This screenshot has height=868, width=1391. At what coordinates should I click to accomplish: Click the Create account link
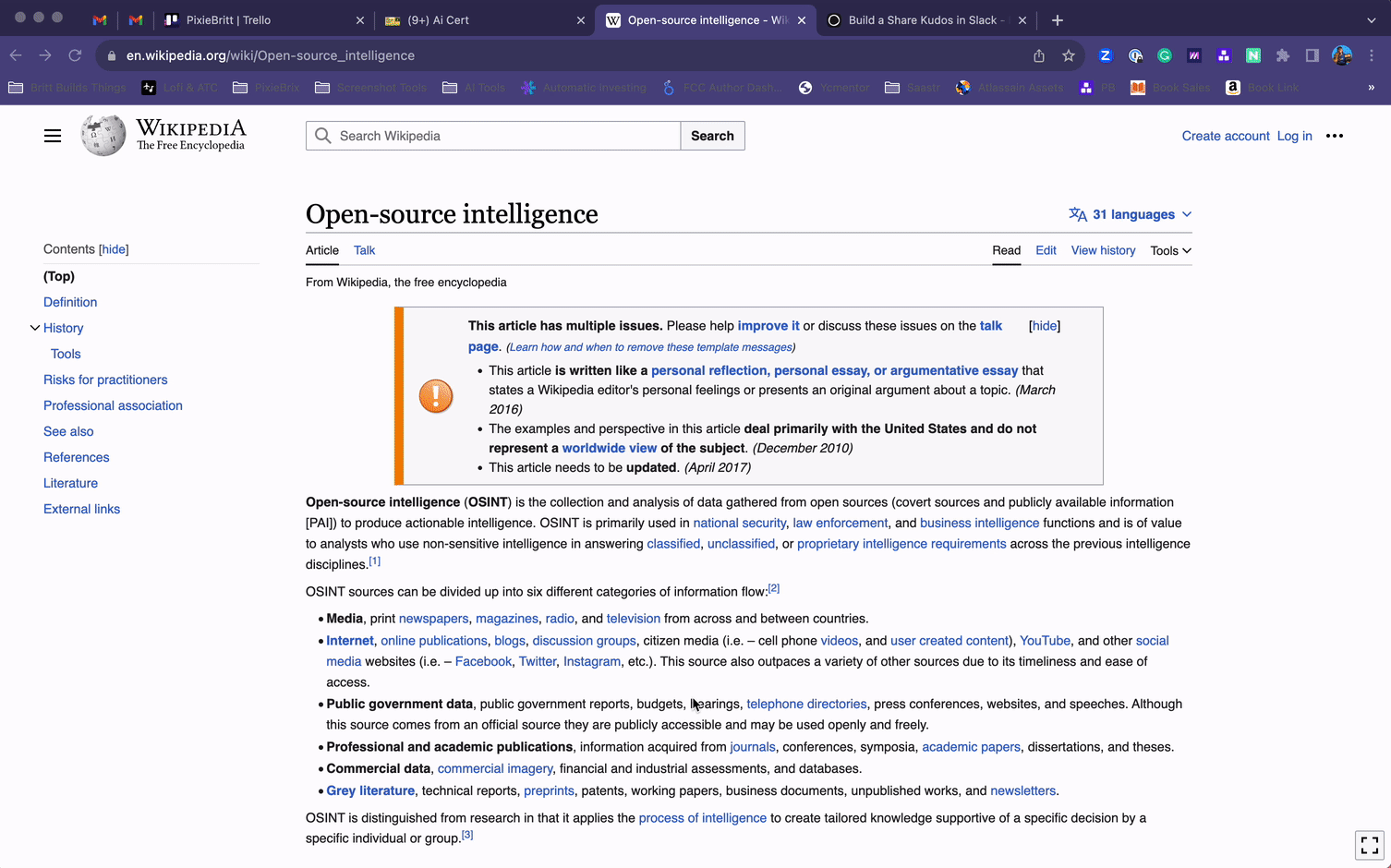[x=1226, y=136]
